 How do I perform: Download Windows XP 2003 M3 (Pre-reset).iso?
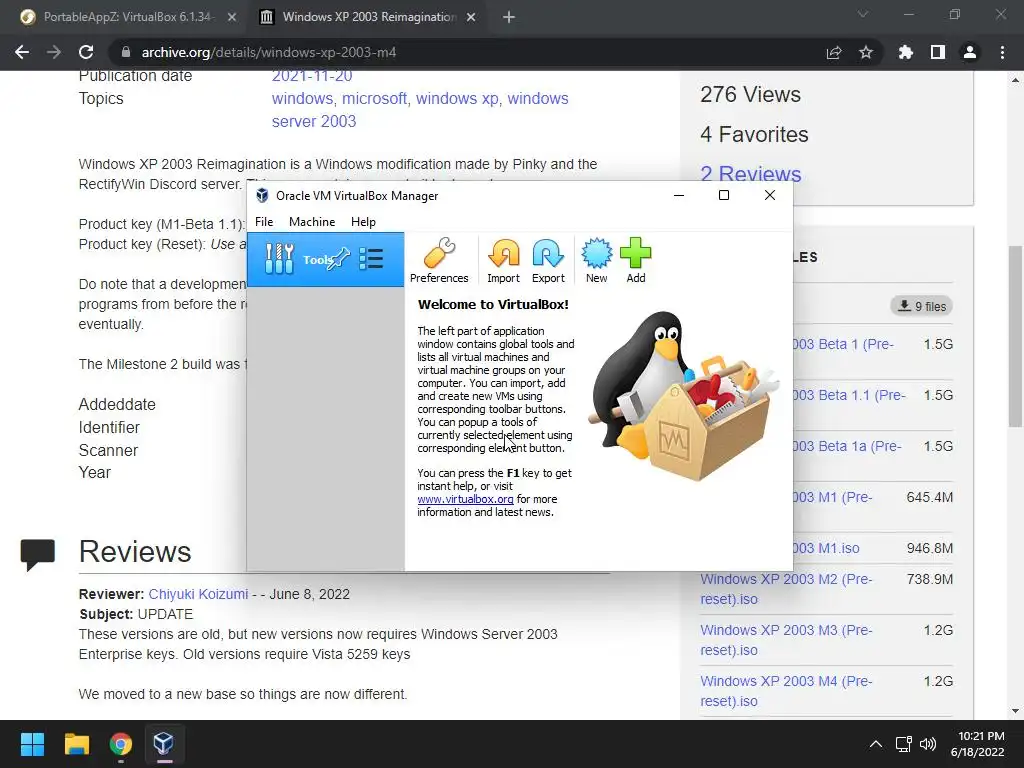click(x=786, y=640)
